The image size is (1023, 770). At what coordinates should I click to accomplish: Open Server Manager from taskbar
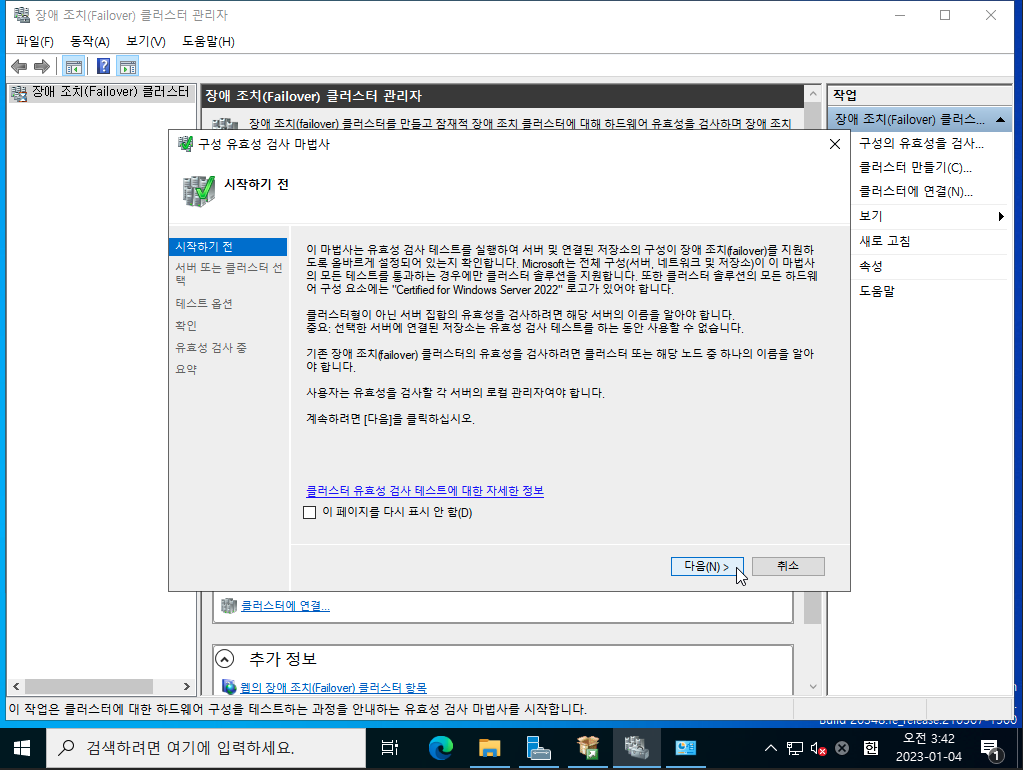(x=538, y=748)
